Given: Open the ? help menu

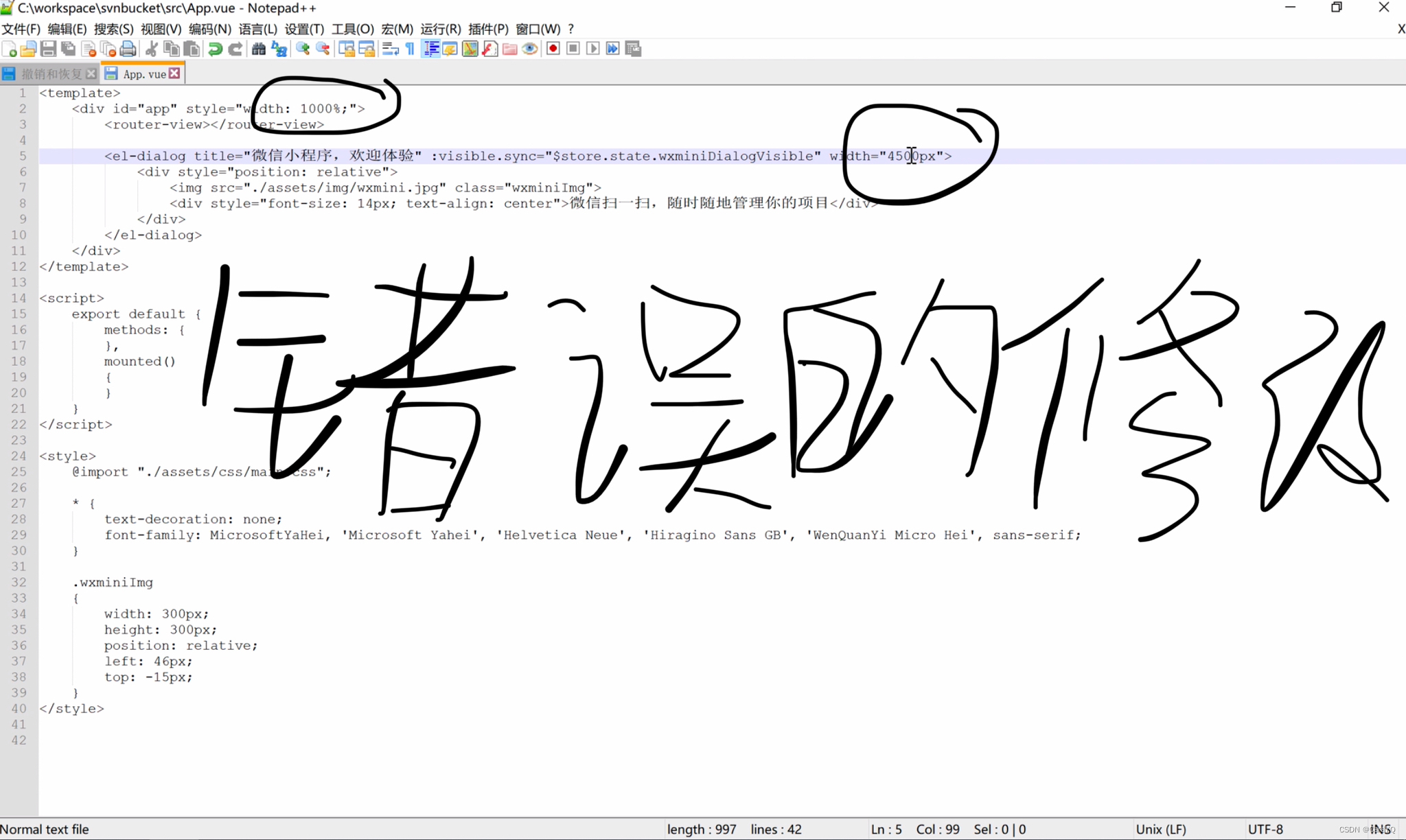Looking at the screenshot, I should [571, 29].
